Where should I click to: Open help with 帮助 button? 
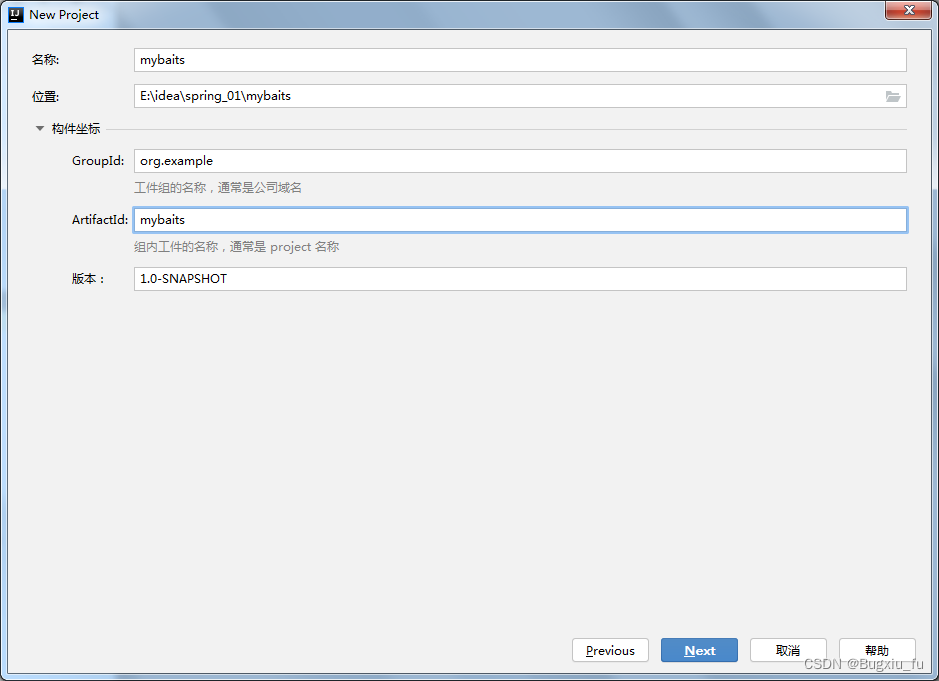[877, 650]
